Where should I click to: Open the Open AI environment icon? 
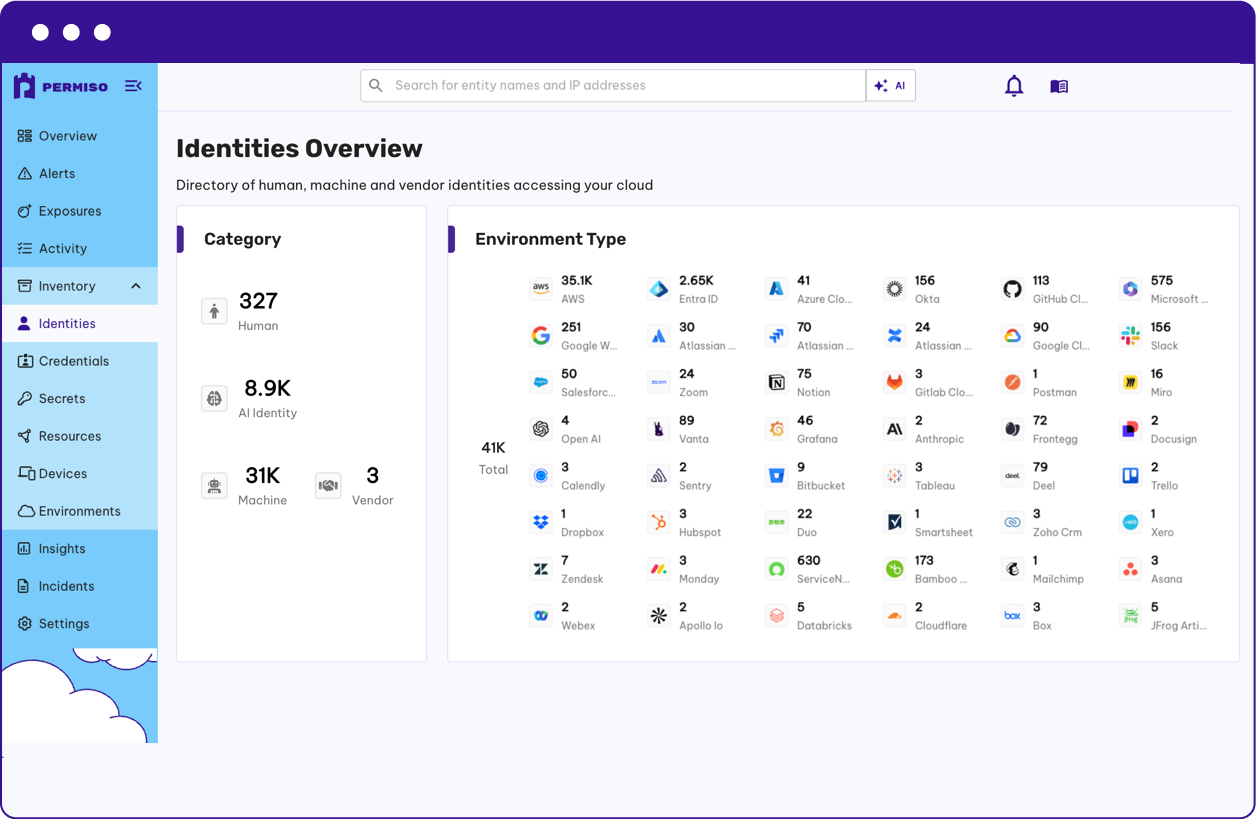click(x=541, y=429)
